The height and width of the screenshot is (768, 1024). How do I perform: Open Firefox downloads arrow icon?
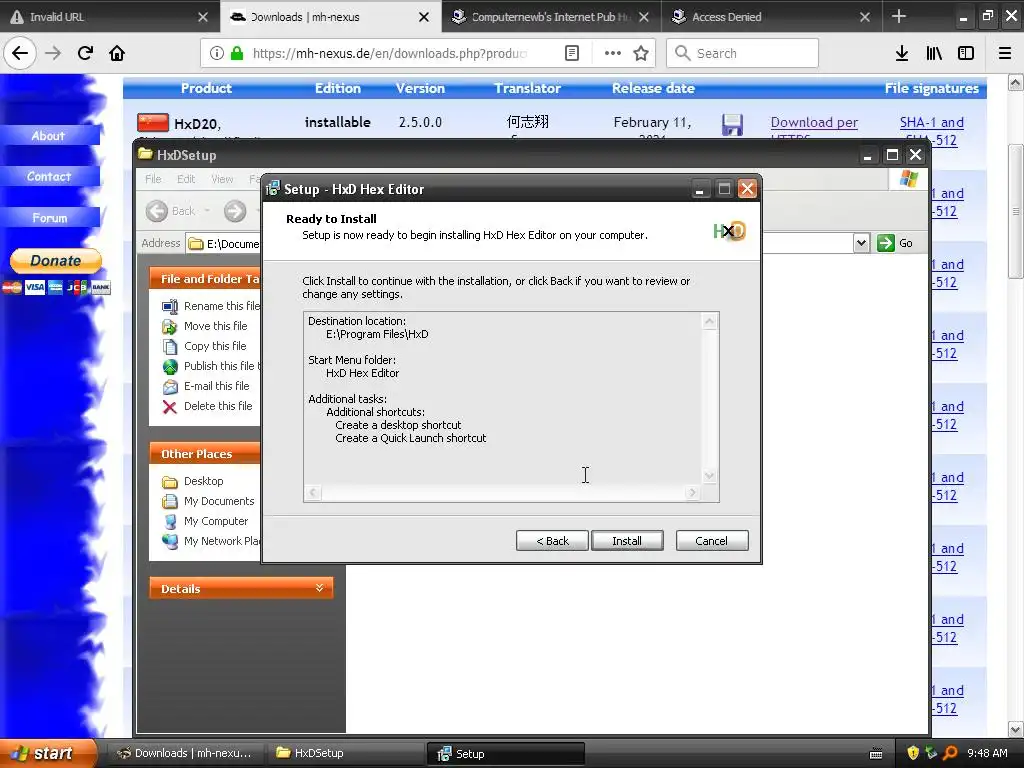click(902, 53)
